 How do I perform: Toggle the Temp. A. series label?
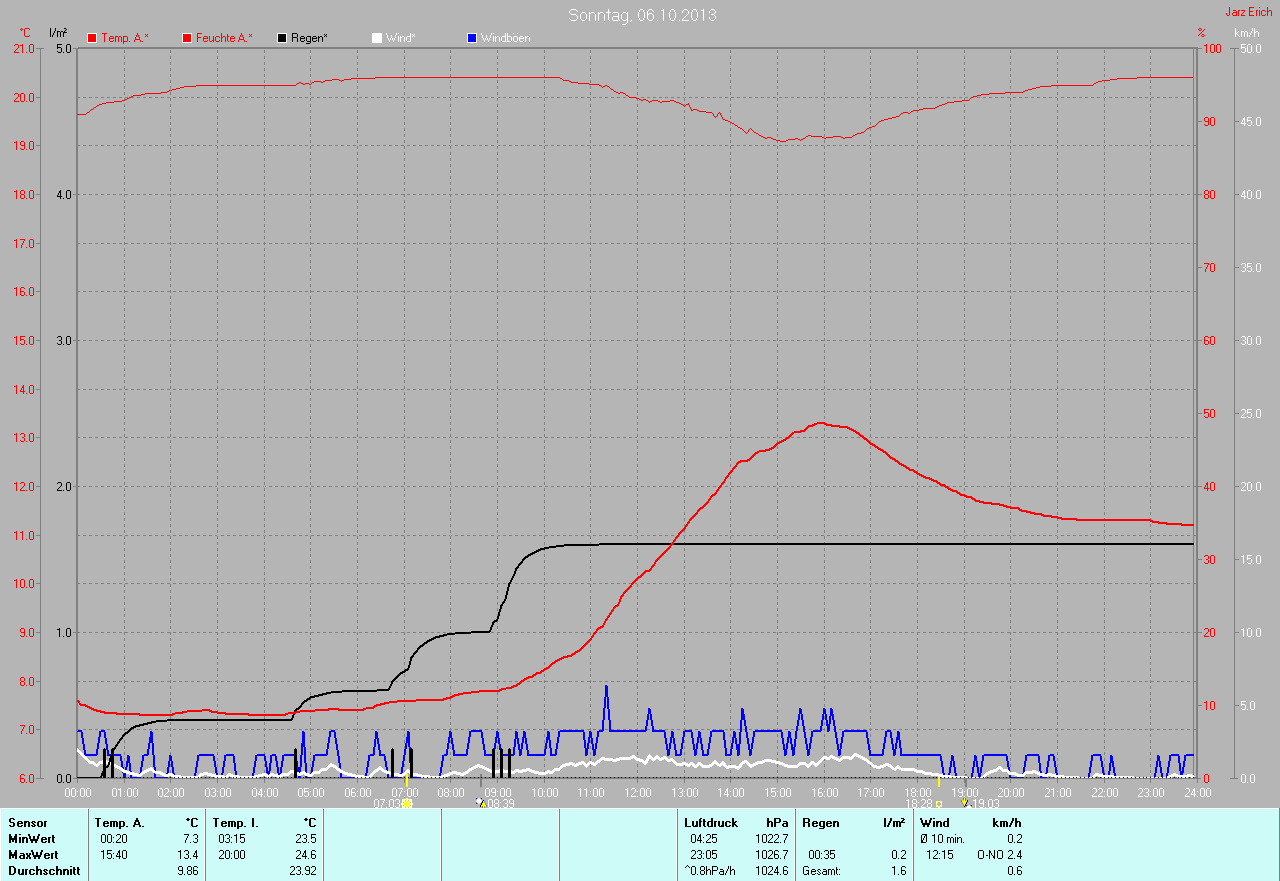click(x=124, y=38)
